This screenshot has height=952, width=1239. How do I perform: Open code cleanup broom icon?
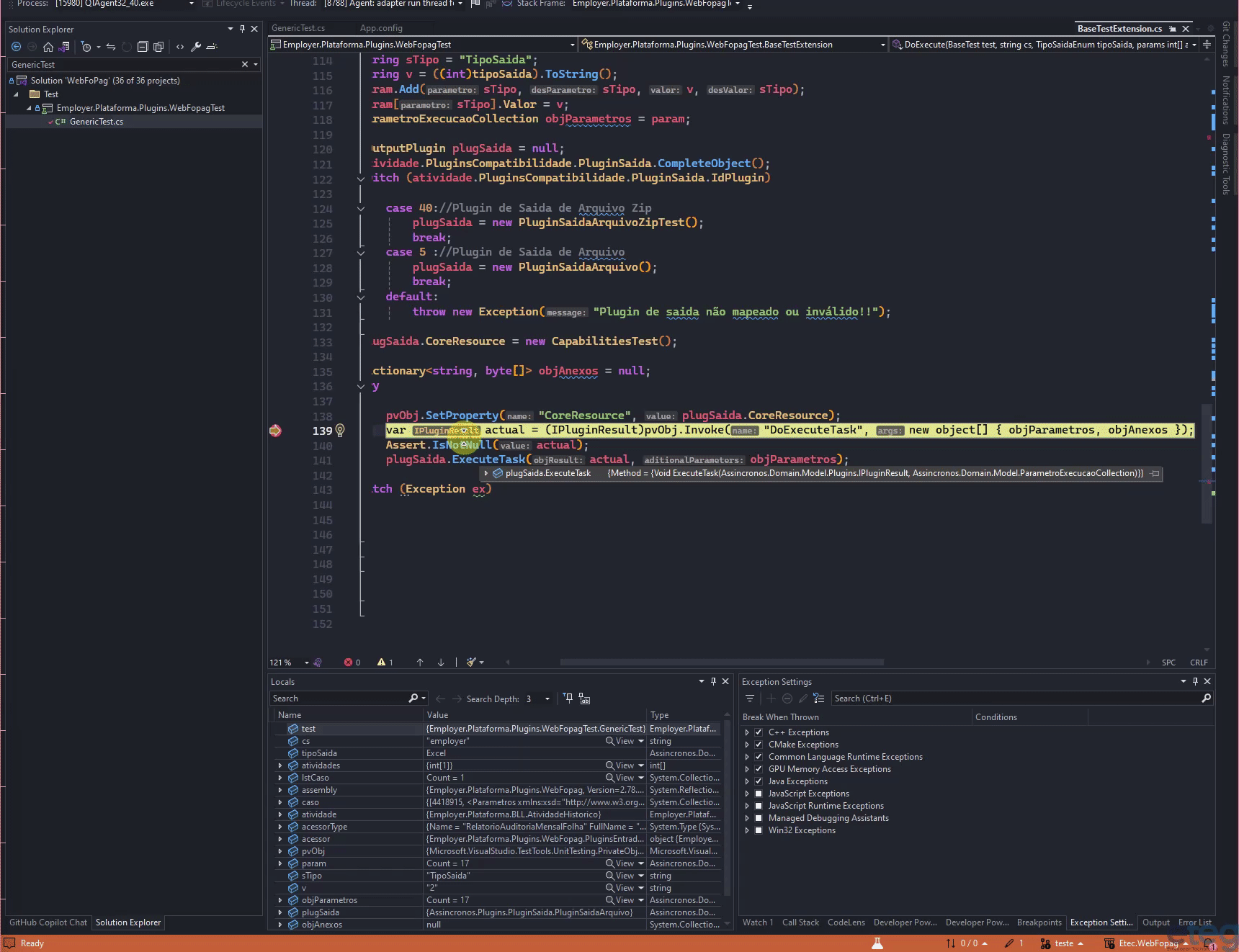(x=471, y=663)
